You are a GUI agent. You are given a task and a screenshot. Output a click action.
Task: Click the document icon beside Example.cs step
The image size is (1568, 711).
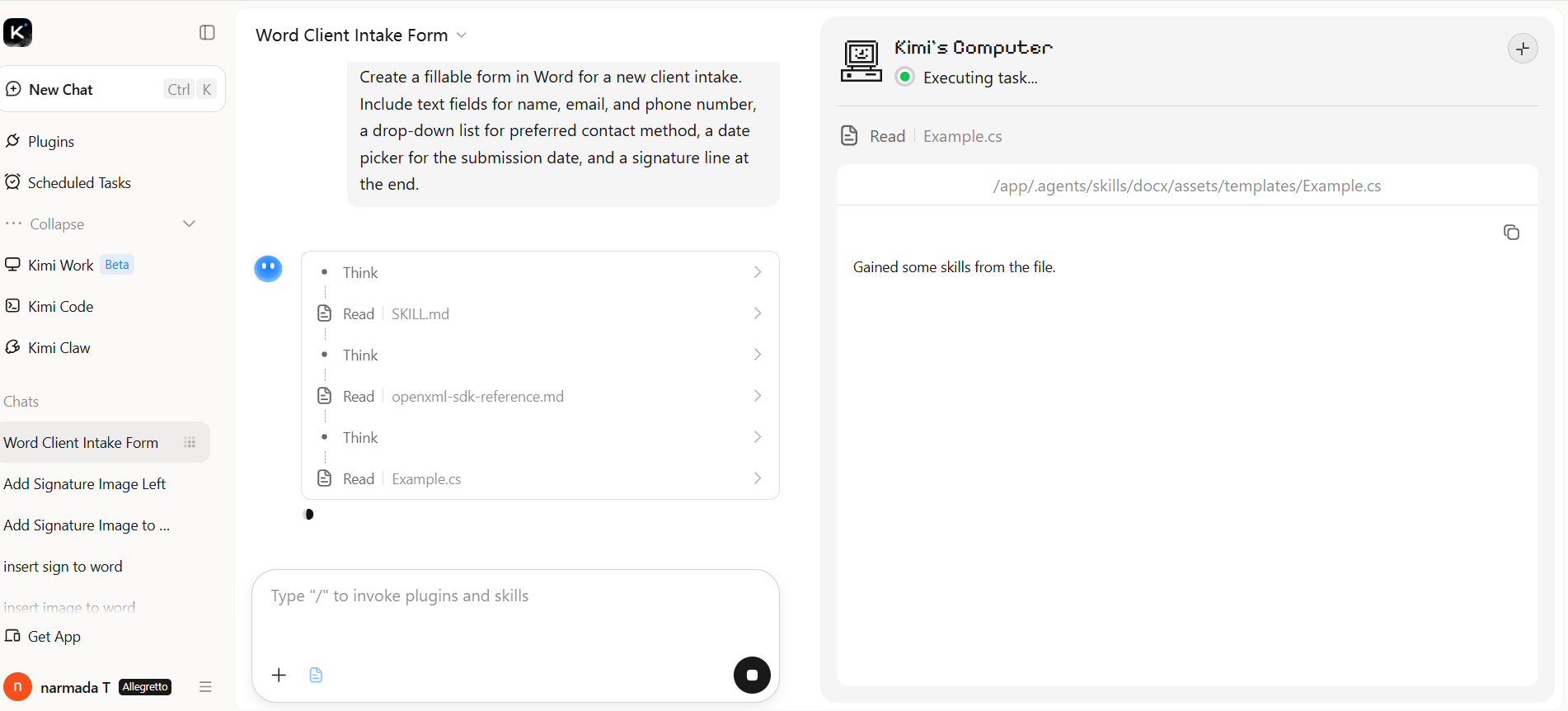click(325, 478)
